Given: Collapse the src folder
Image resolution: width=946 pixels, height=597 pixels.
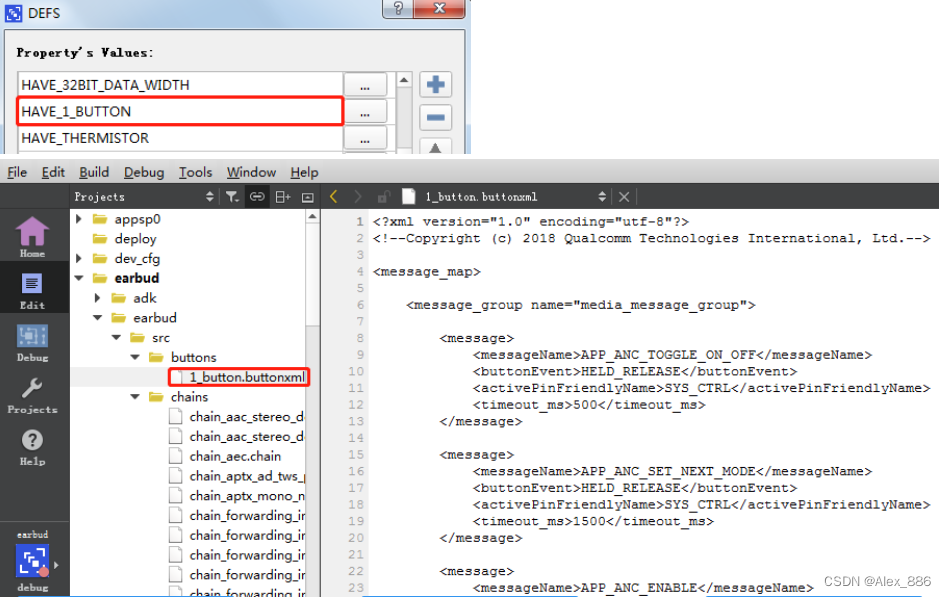Looking at the screenshot, I should tap(116, 338).
